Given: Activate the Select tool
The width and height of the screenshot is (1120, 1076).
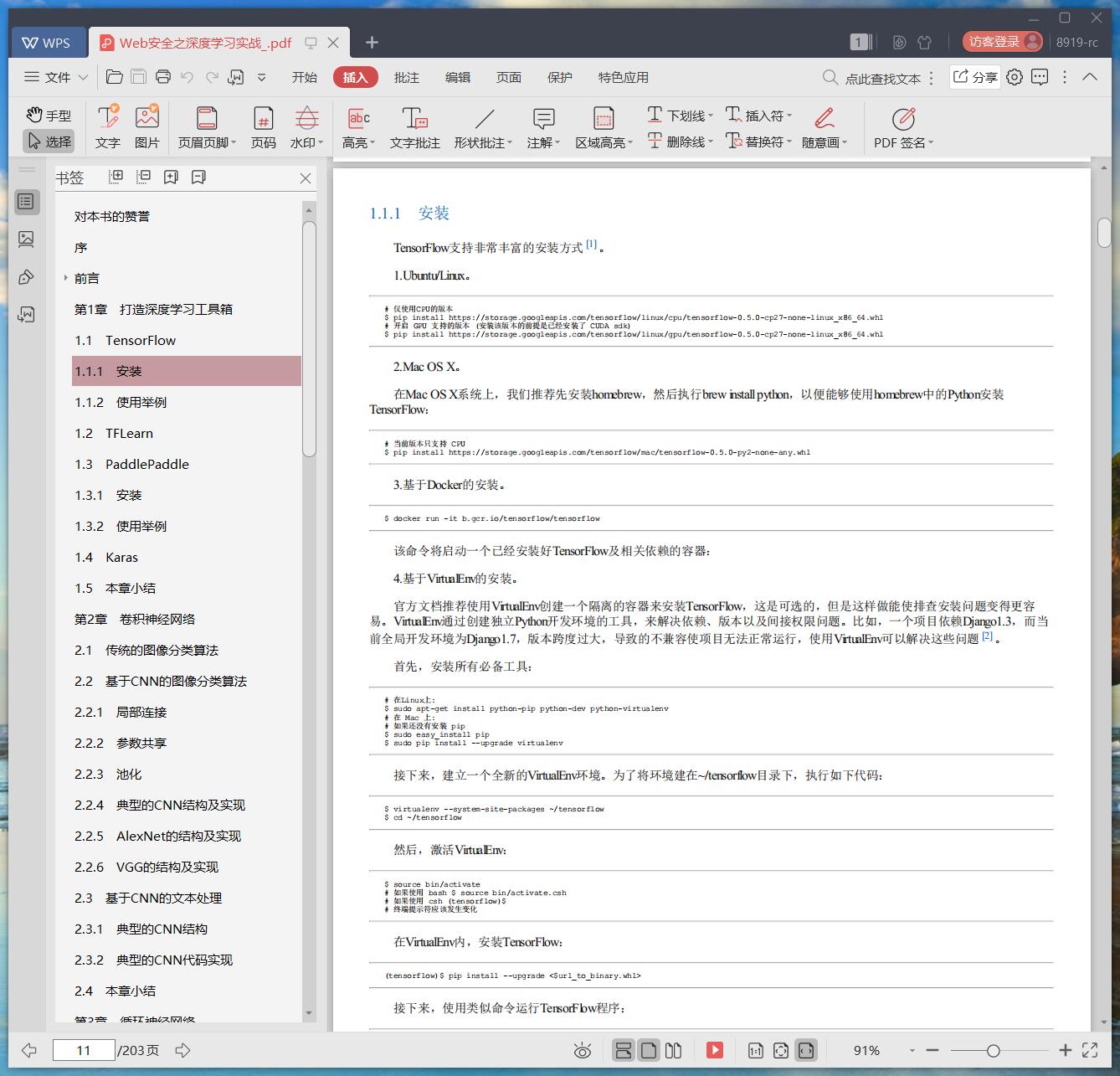Looking at the screenshot, I should click(x=49, y=142).
